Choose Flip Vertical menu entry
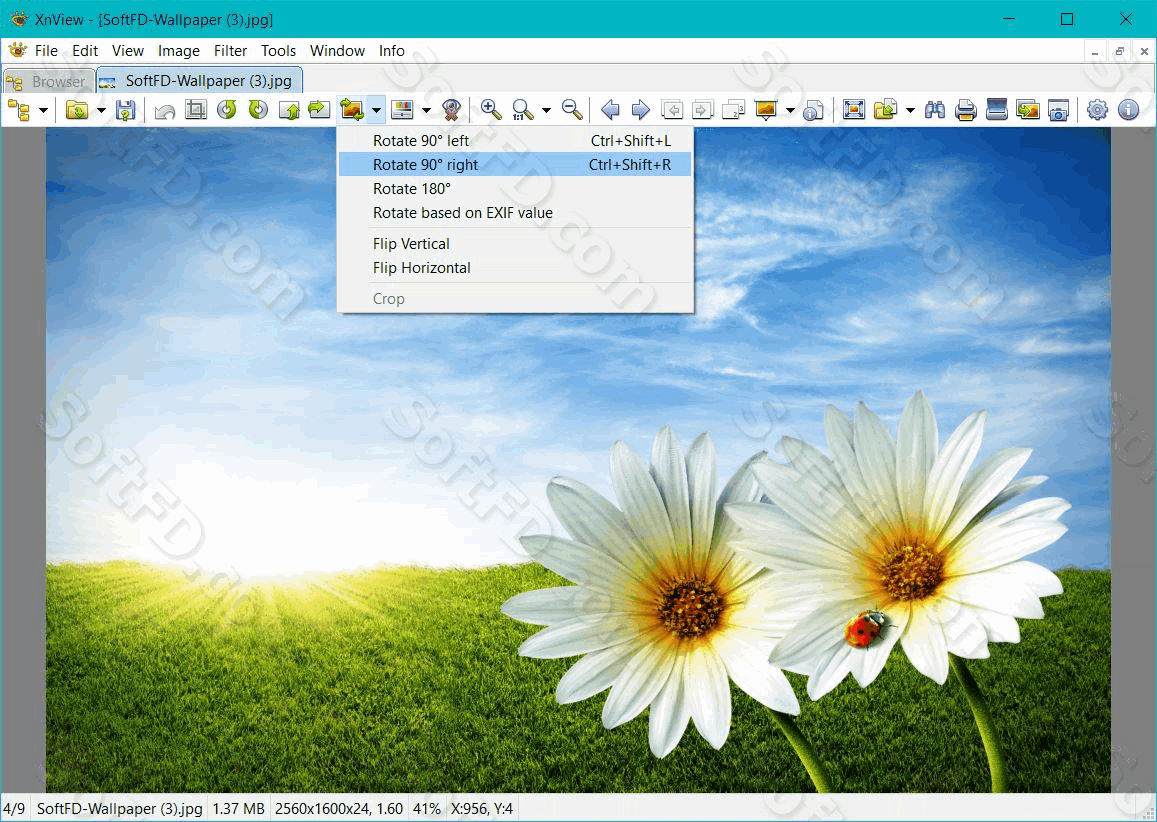The width and height of the screenshot is (1157, 822). 515,244
